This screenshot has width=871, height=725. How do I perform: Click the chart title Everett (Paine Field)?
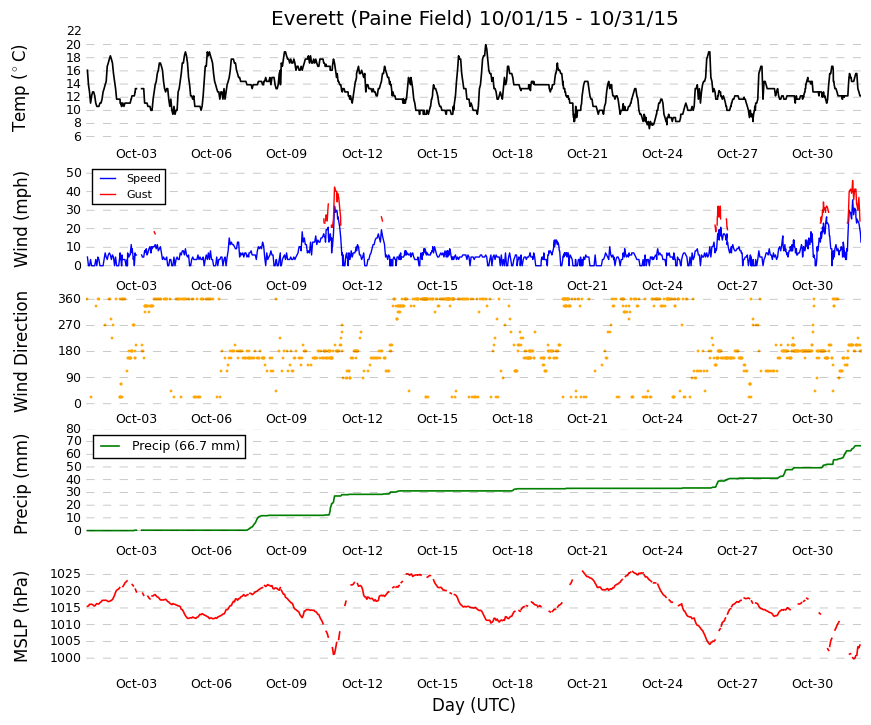[371, 18]
